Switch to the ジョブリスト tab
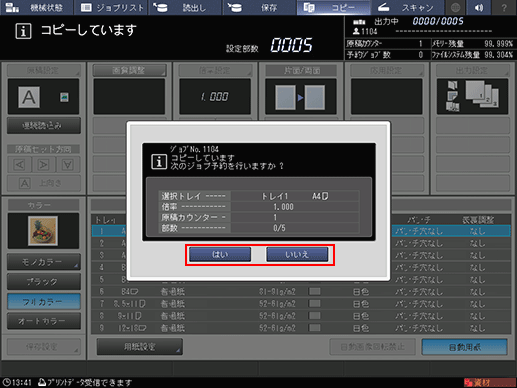This screenshot has width=517, height=388. (111, 7)
